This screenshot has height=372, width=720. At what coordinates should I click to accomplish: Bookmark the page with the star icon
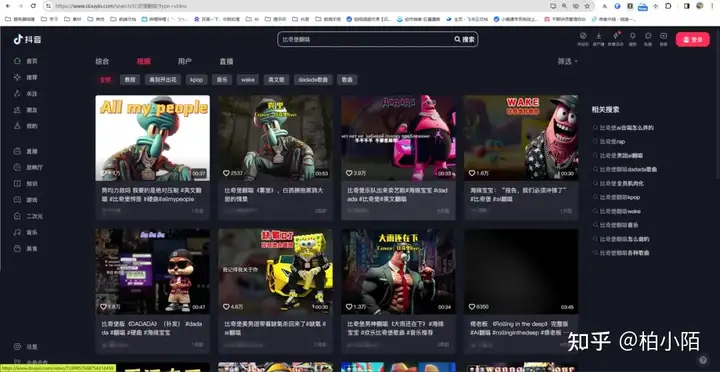pos(587,6)
